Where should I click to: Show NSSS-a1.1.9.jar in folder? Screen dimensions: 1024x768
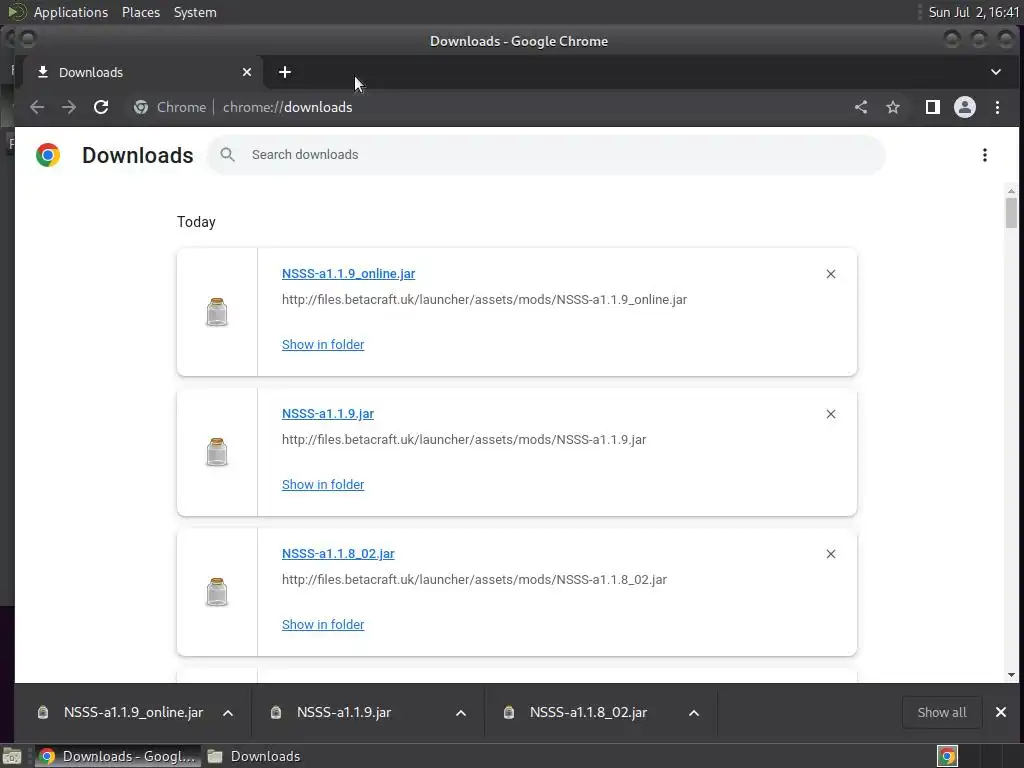(323, 485)
